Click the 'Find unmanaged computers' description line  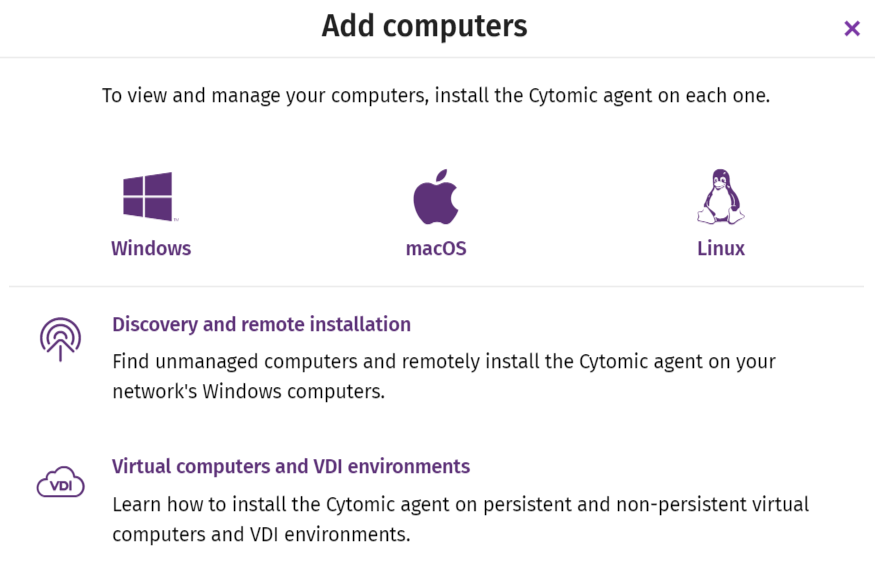point(444,362)
